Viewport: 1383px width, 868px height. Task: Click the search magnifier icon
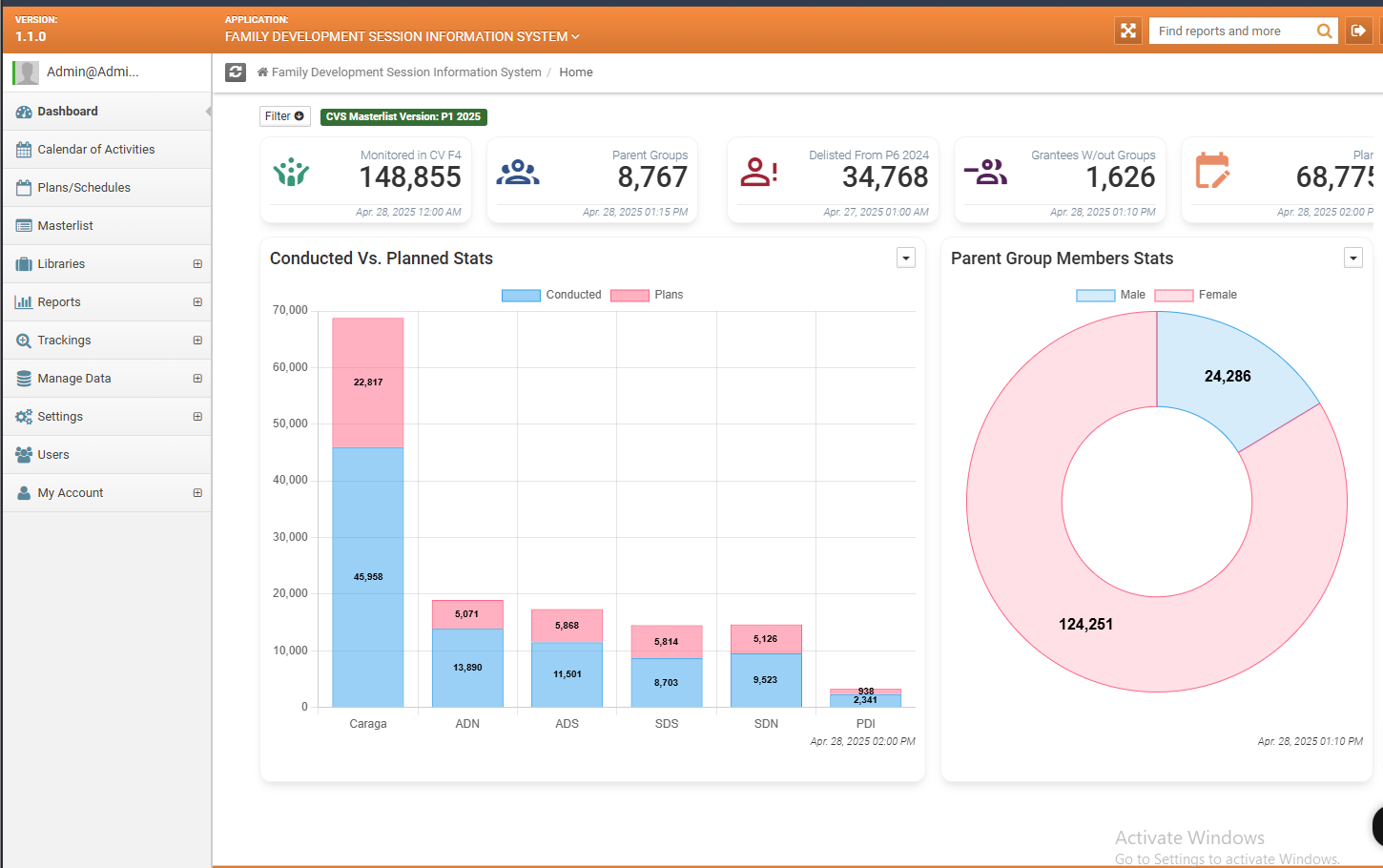pyautogui.click(x=1324, y=31)
